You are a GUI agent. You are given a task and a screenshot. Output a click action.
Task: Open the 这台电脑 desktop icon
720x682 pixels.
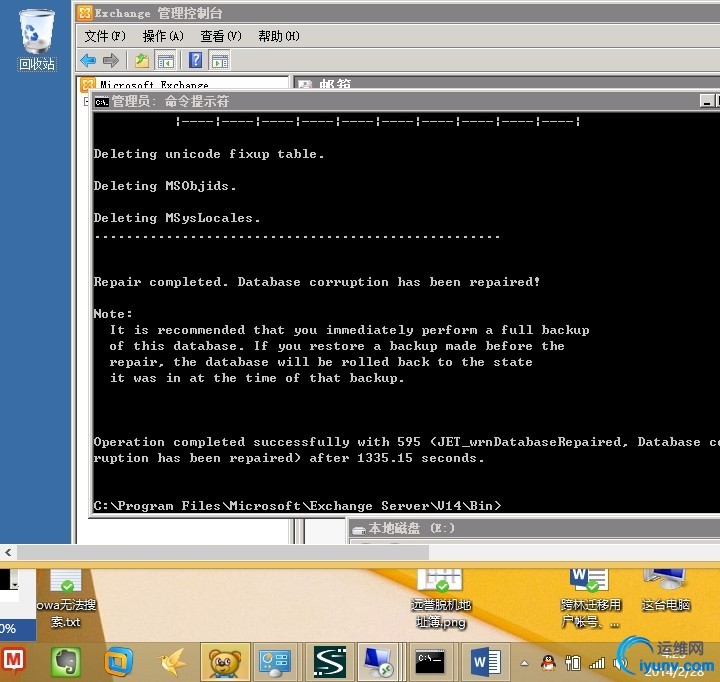[666, 591]
